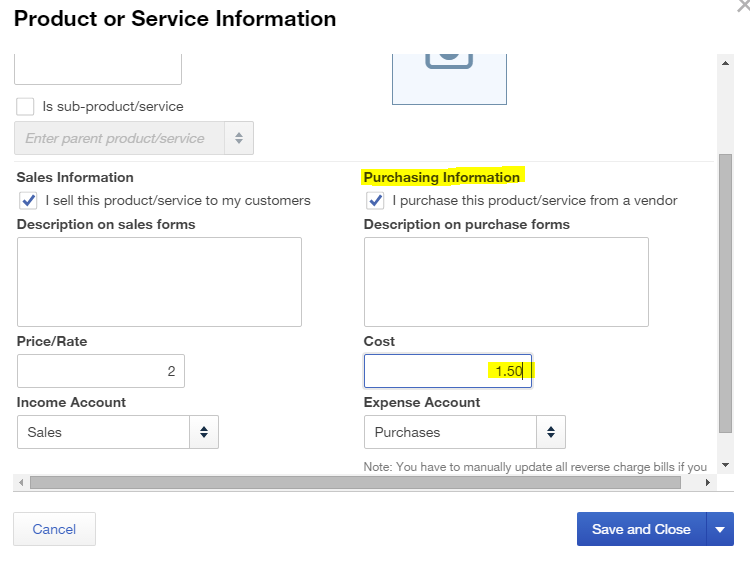Screen dimensions: 750x562
Task: Open Save and Close split arrow menu
Action: pyautogui.click(x=720, y=529)
